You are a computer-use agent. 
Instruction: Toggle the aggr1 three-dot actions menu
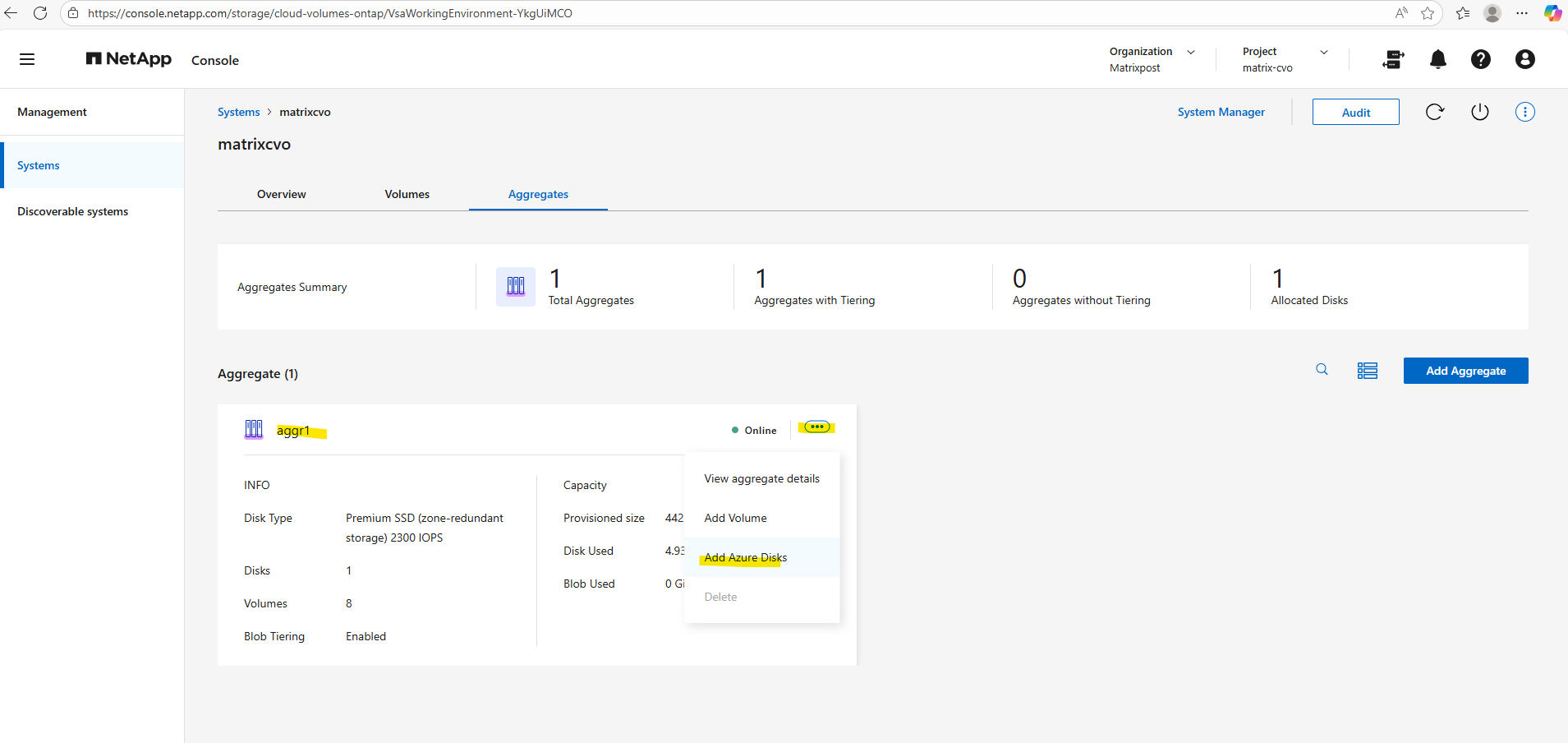[x=816, y=427]
